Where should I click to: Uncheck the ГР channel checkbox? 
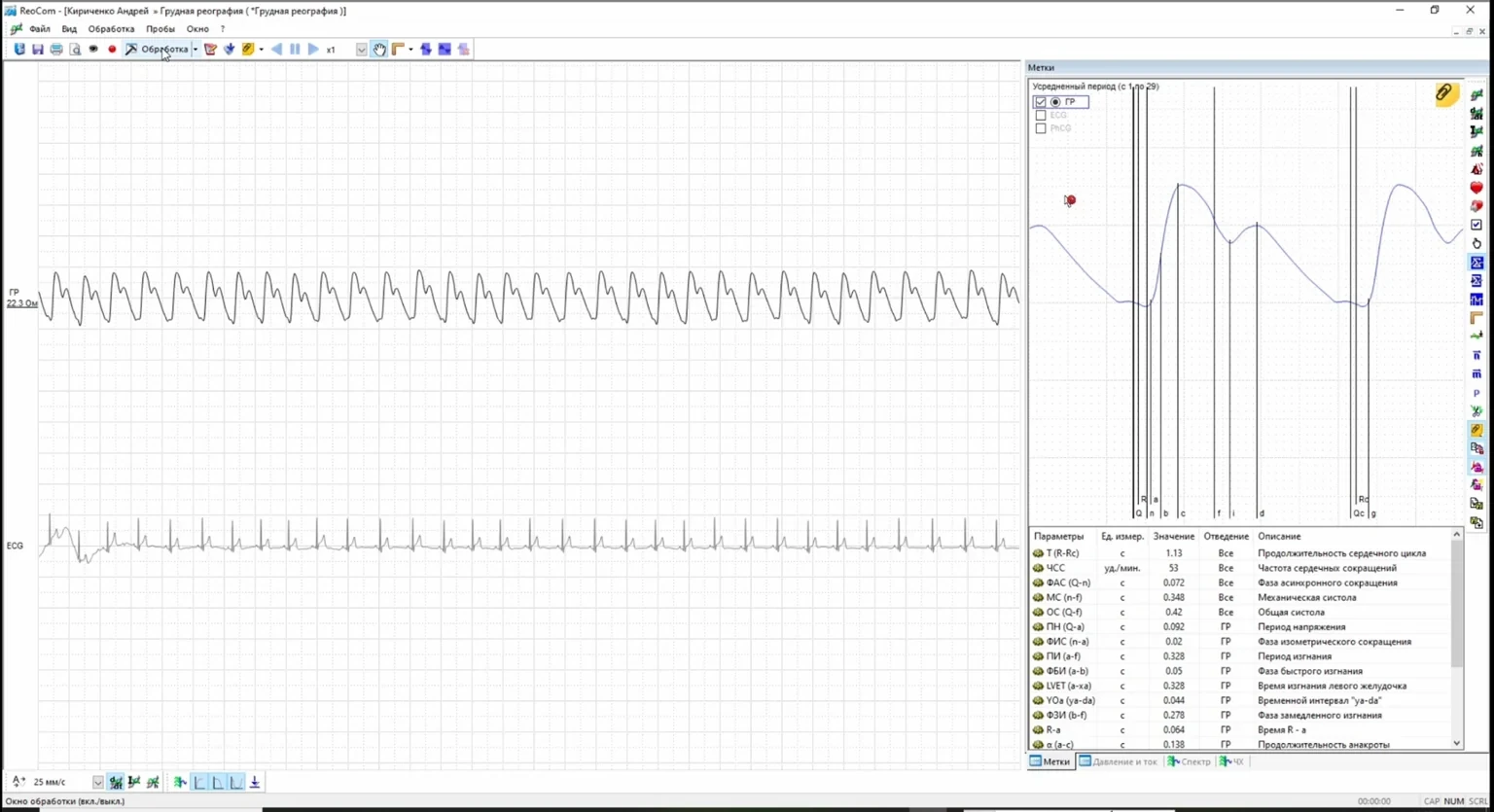(x=1041, y=102)
